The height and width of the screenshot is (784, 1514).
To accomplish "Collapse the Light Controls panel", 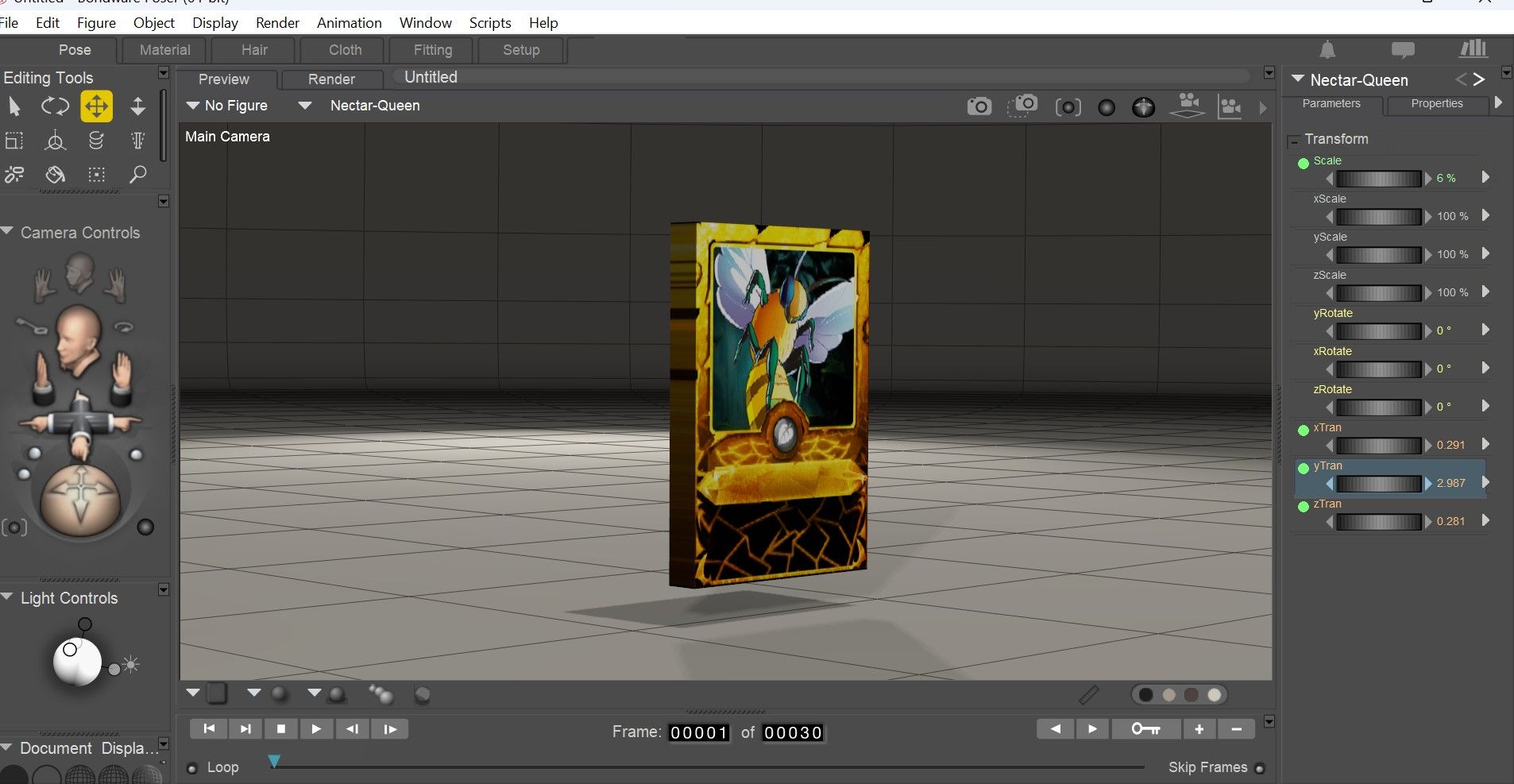I will (x=8, y=597).
